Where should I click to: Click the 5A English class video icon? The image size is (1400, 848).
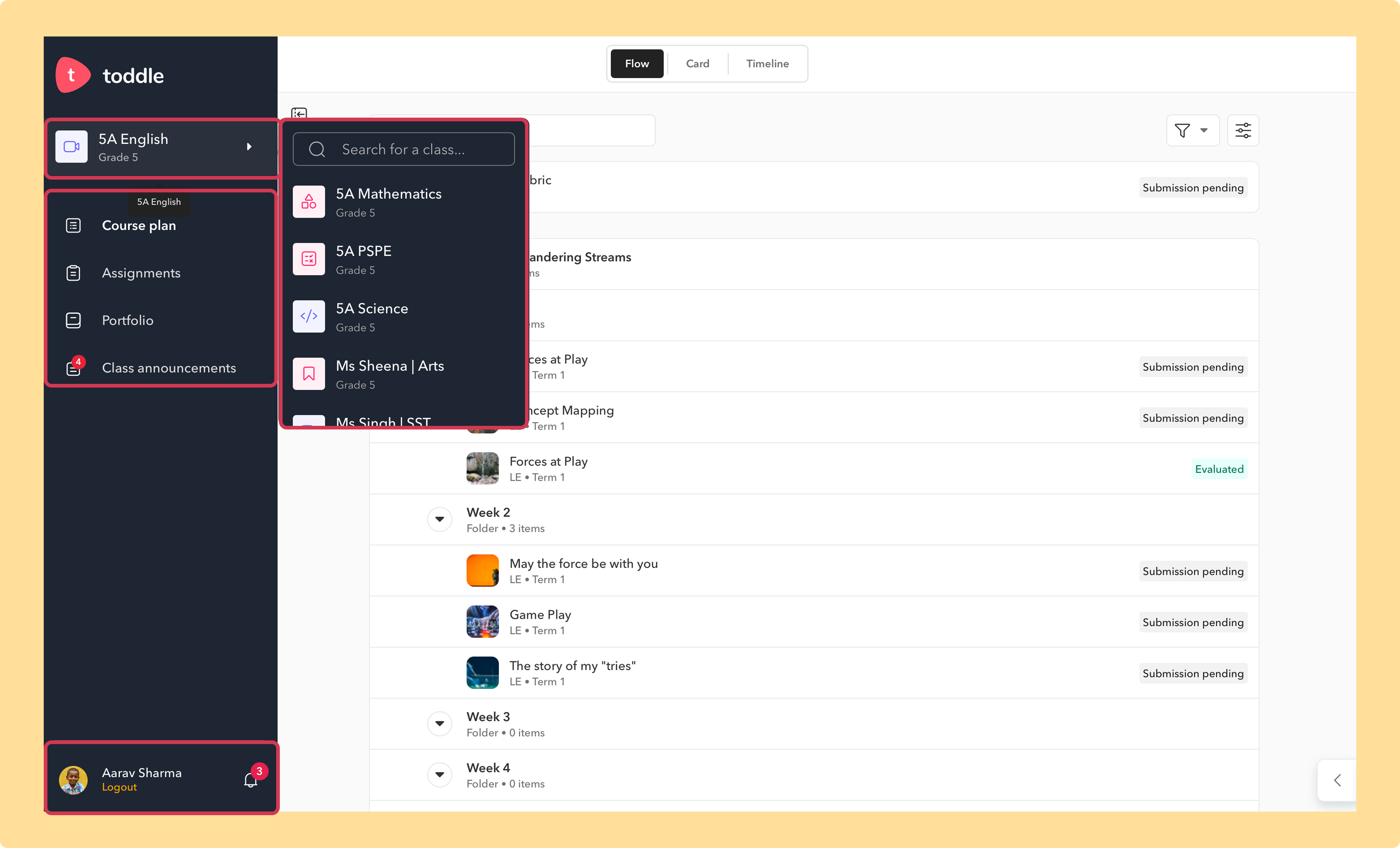point(71,147)
